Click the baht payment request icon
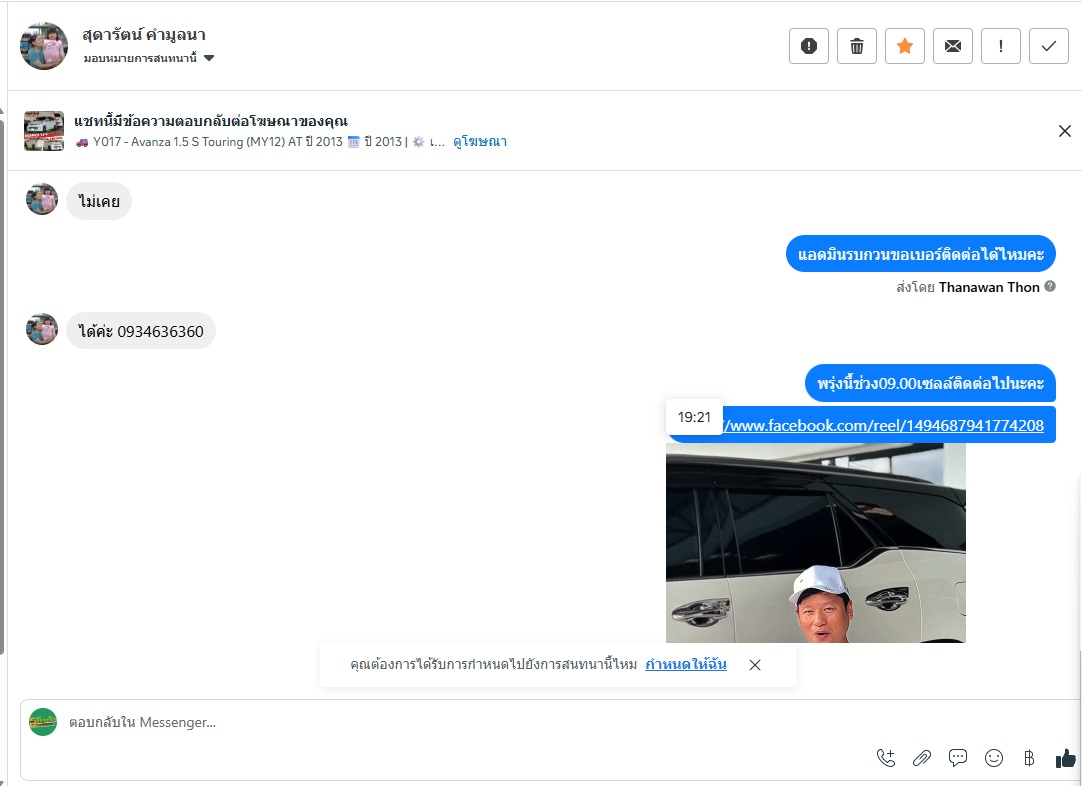The width and height of the screenshot is (1082, 786). (1029, 758)
